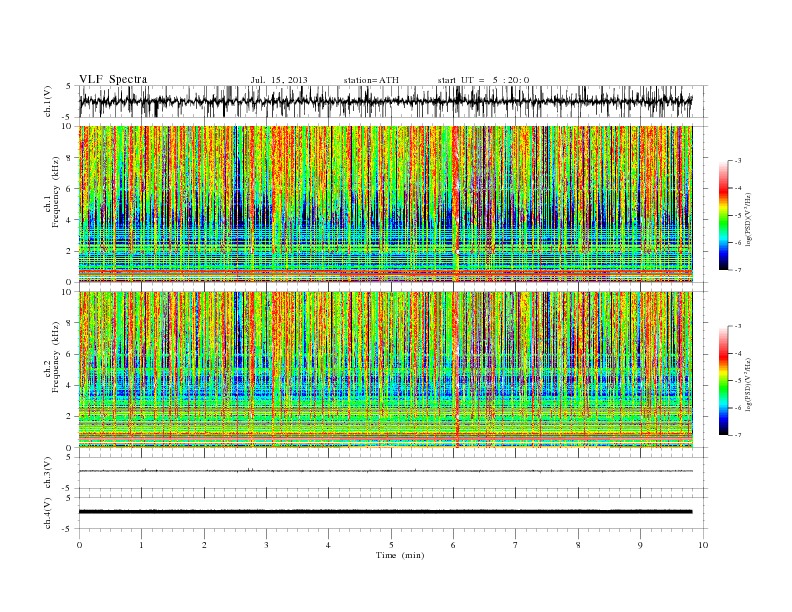This screenshot has width=792, height=612.
Task: Click time axis tick label "6"
Action: [x=453, y=545]
